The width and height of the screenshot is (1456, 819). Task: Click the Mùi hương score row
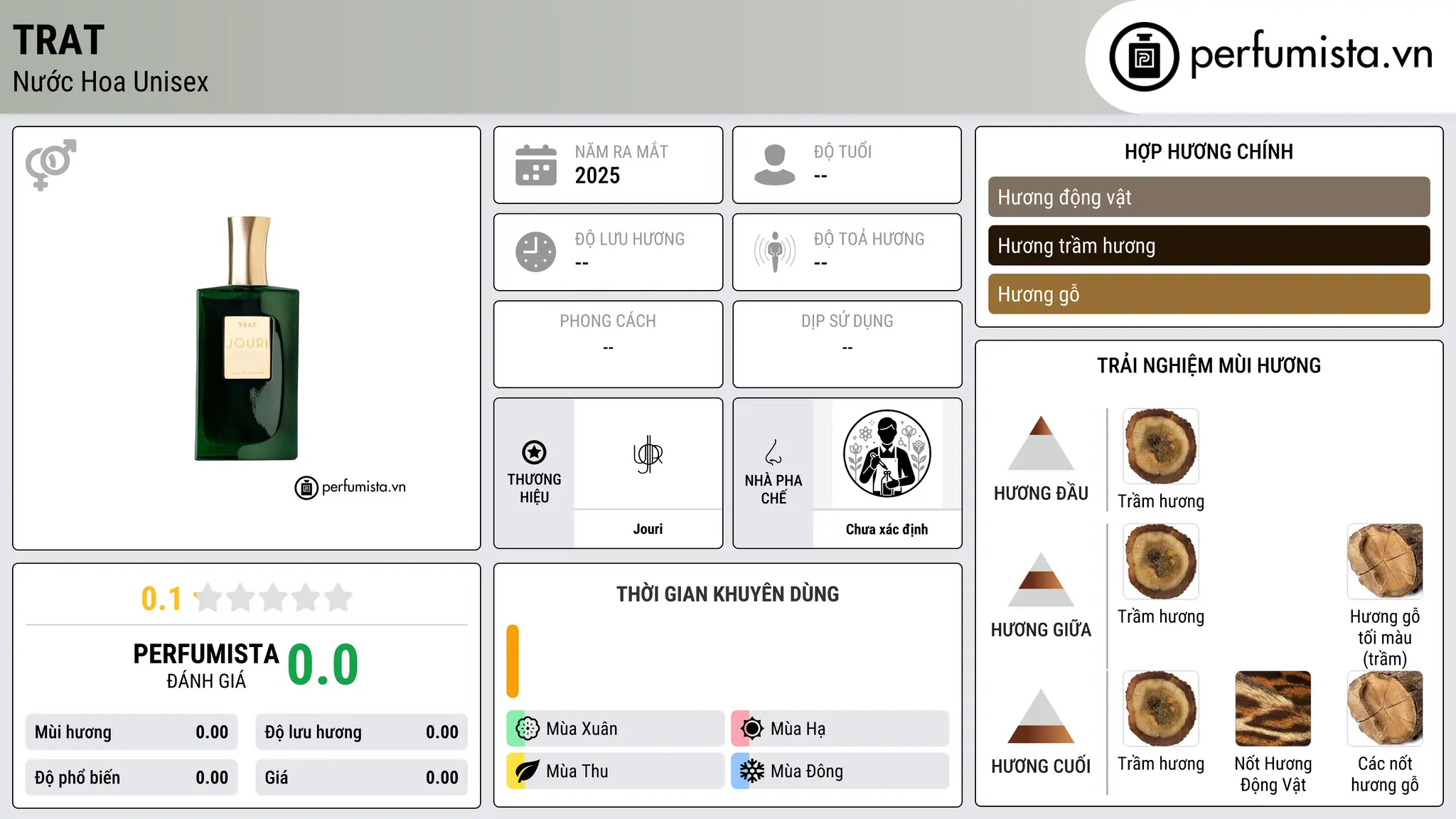point(132,732)
